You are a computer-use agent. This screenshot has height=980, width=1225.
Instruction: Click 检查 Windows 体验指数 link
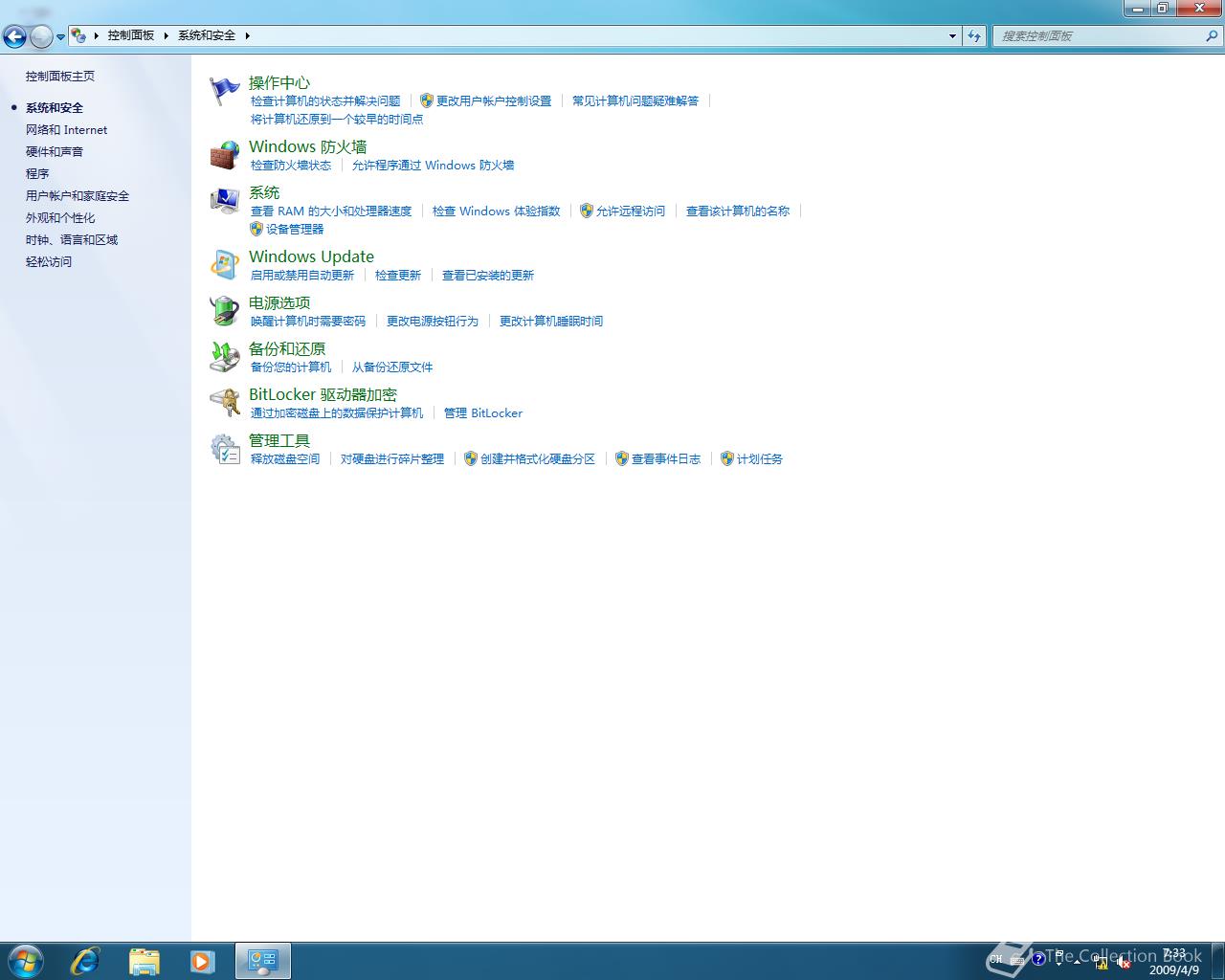coord(497,211)
